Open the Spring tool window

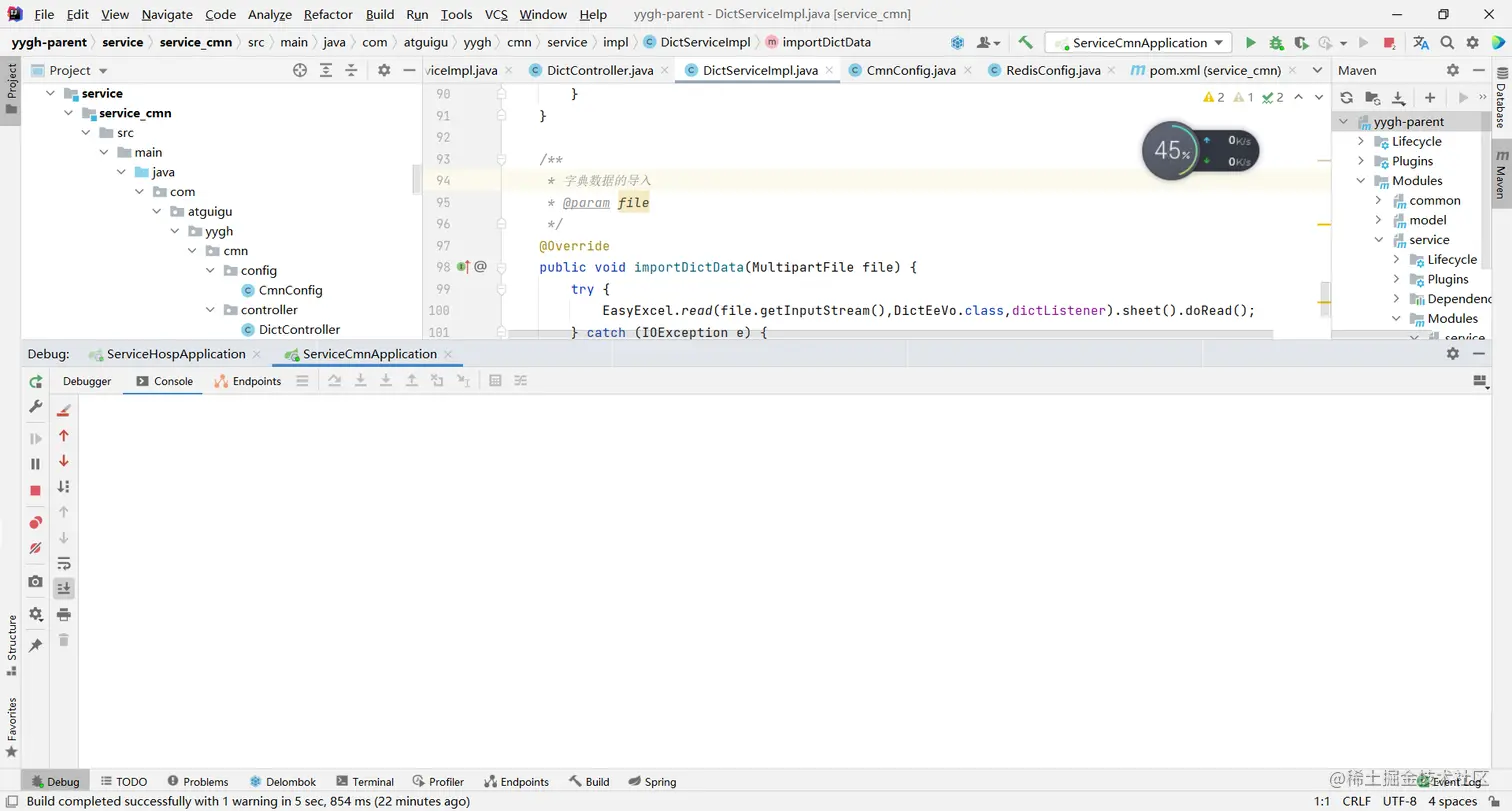pyautogui.click(x=652, y=782)
